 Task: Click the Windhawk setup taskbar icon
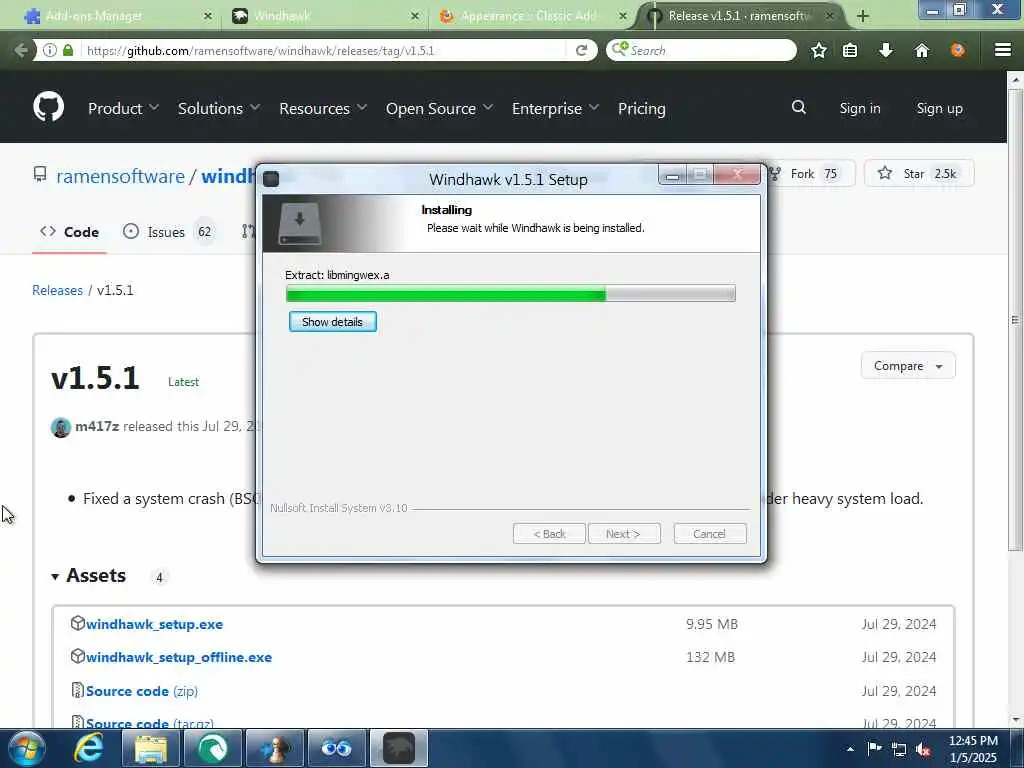pyautogui.click(x=398, y=748)
